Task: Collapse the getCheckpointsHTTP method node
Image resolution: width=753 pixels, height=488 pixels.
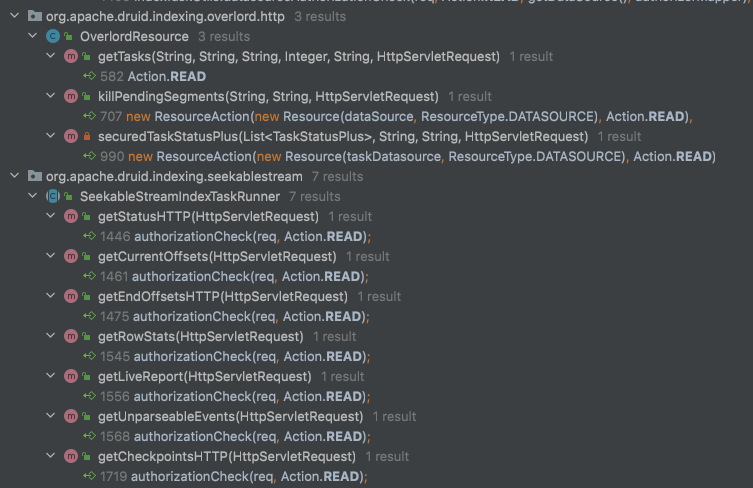Action: click(x=50, y=455)
